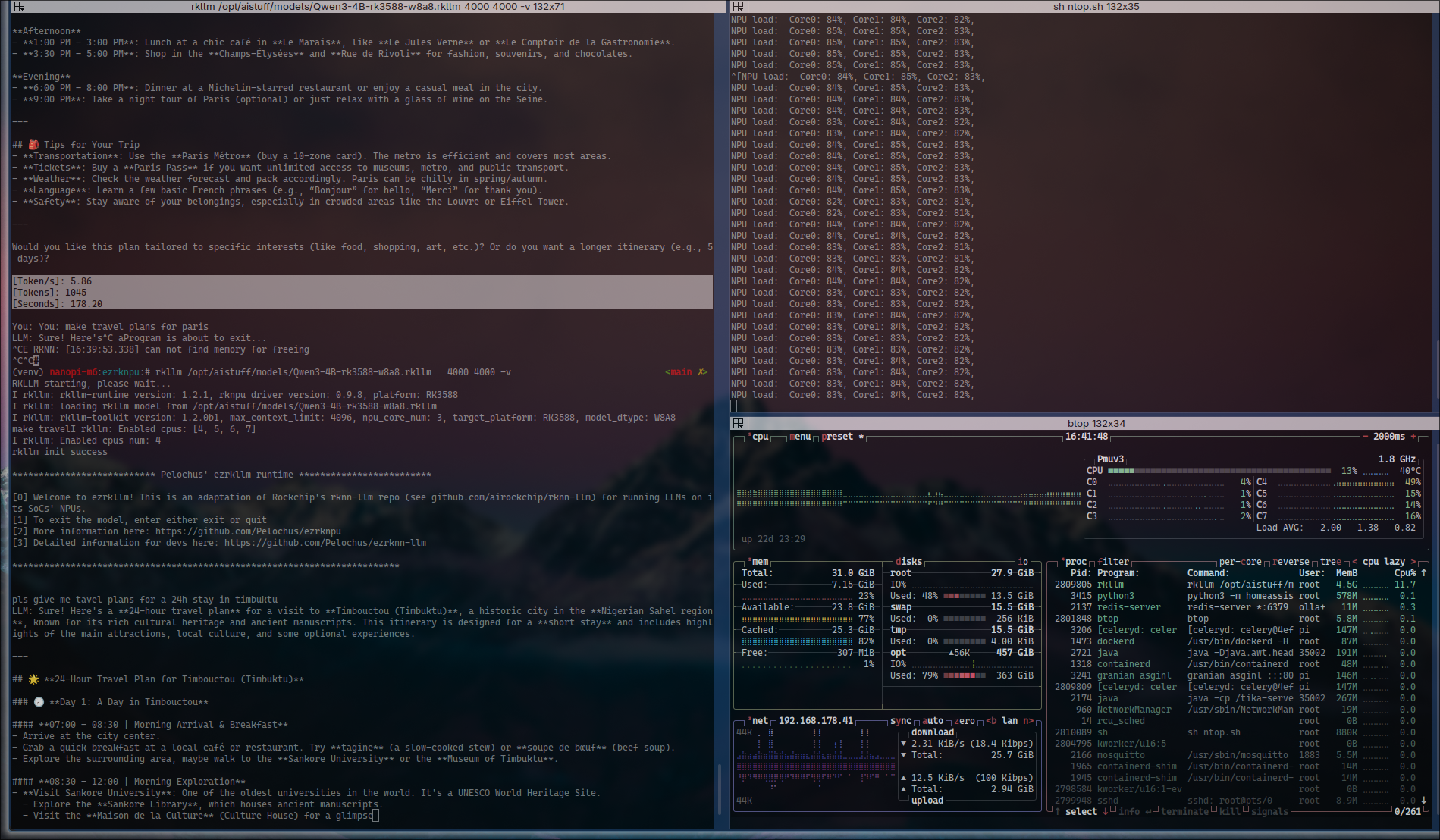The height and width of the screenshot is (840, 1440).
Task: Click the 192.168.178.41 IP address
Action: 816,721
